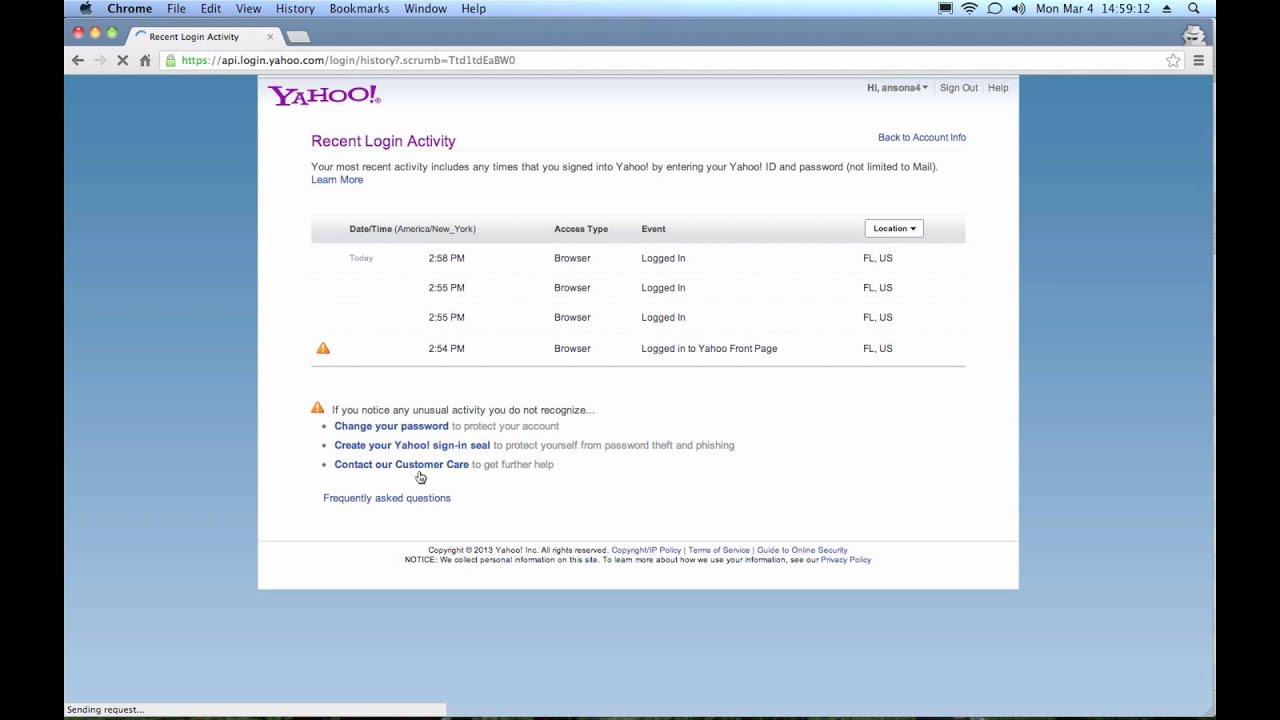
Task: Click the eject icon in menu bar
Action: click(x=1167, y=9)
